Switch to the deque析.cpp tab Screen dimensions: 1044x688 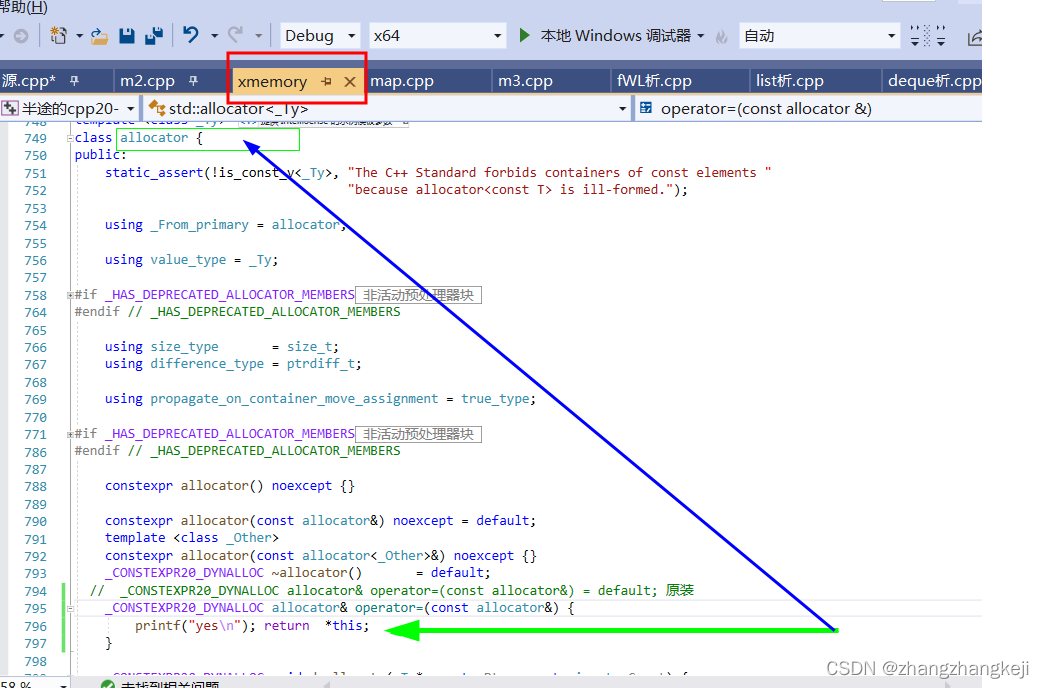pyautogui.click(x=934, y=81)
